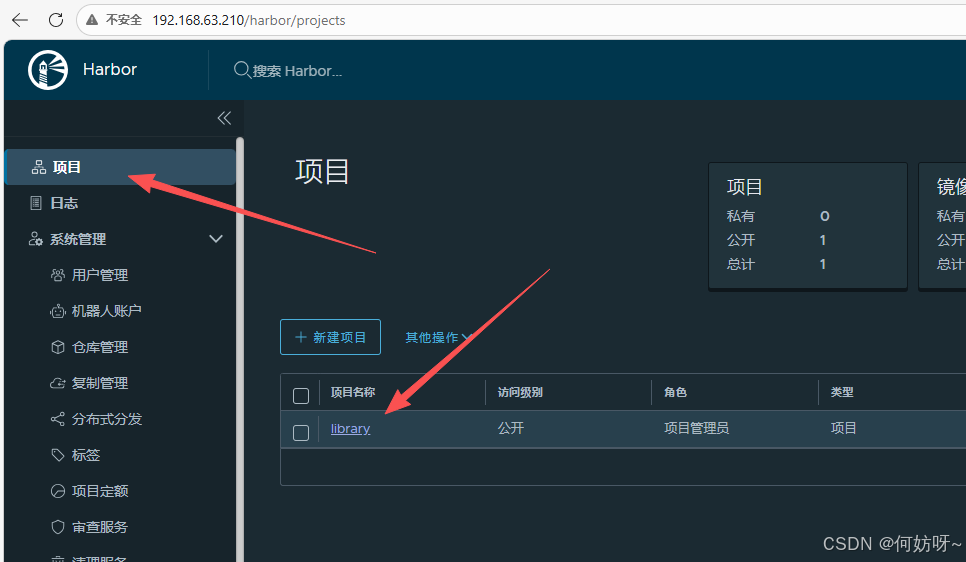
Task: Collapse the sidebar with double-chevron icon
Action: (224, 118)
